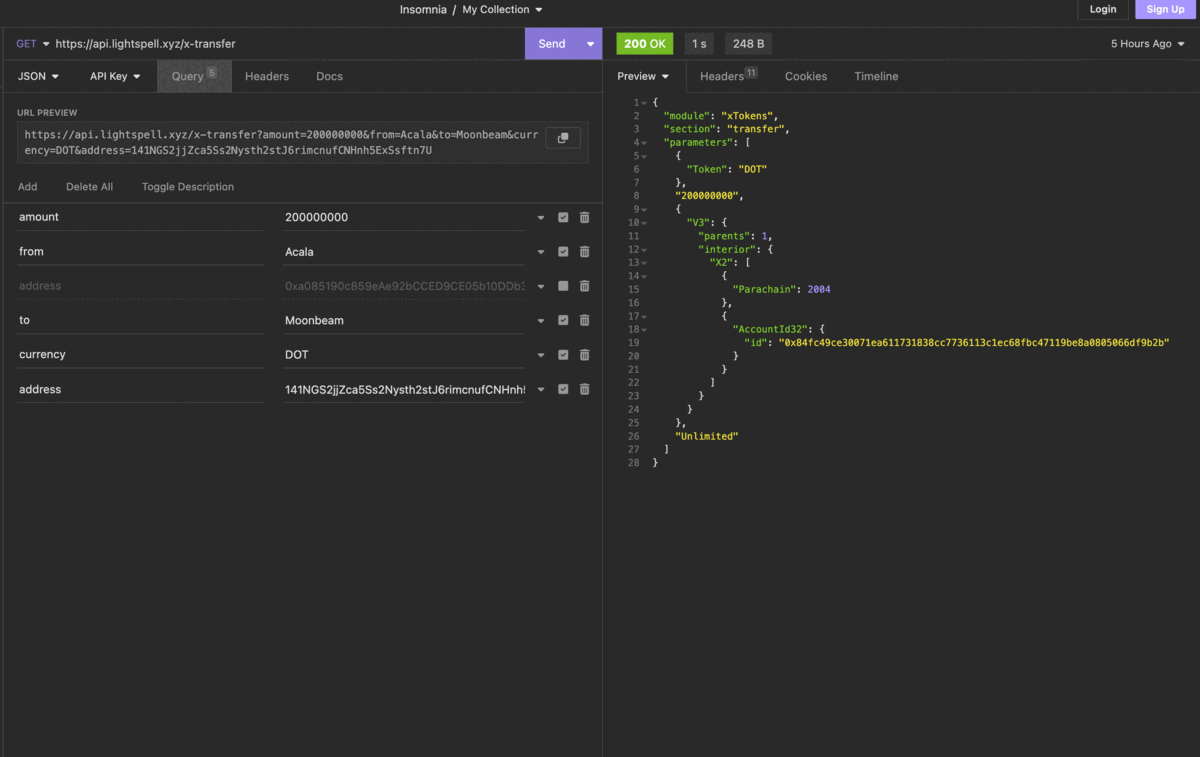Viewport: 1200px width, 757px height.
Task: Enable the unchecked address parameter checkbox
Action: click(x=563, y=286)
